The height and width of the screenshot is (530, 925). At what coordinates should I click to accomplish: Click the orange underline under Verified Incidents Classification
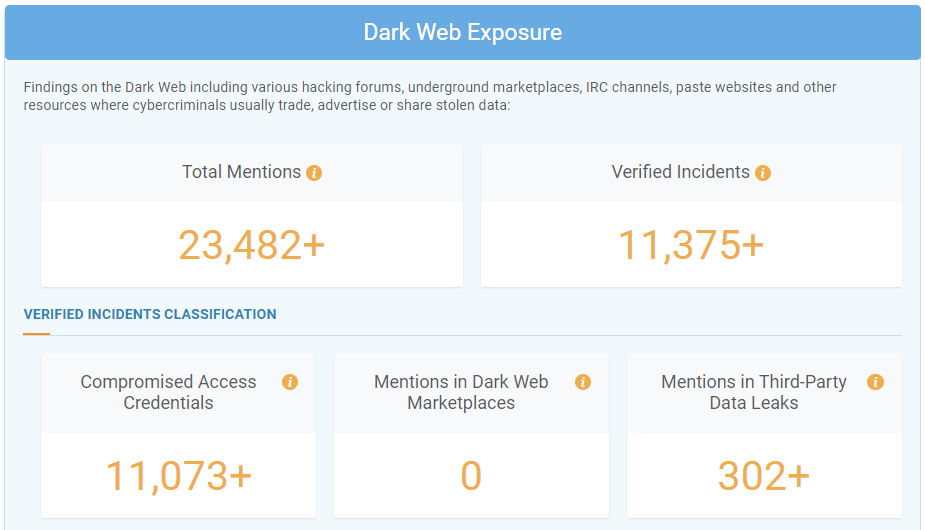[36, 334]
